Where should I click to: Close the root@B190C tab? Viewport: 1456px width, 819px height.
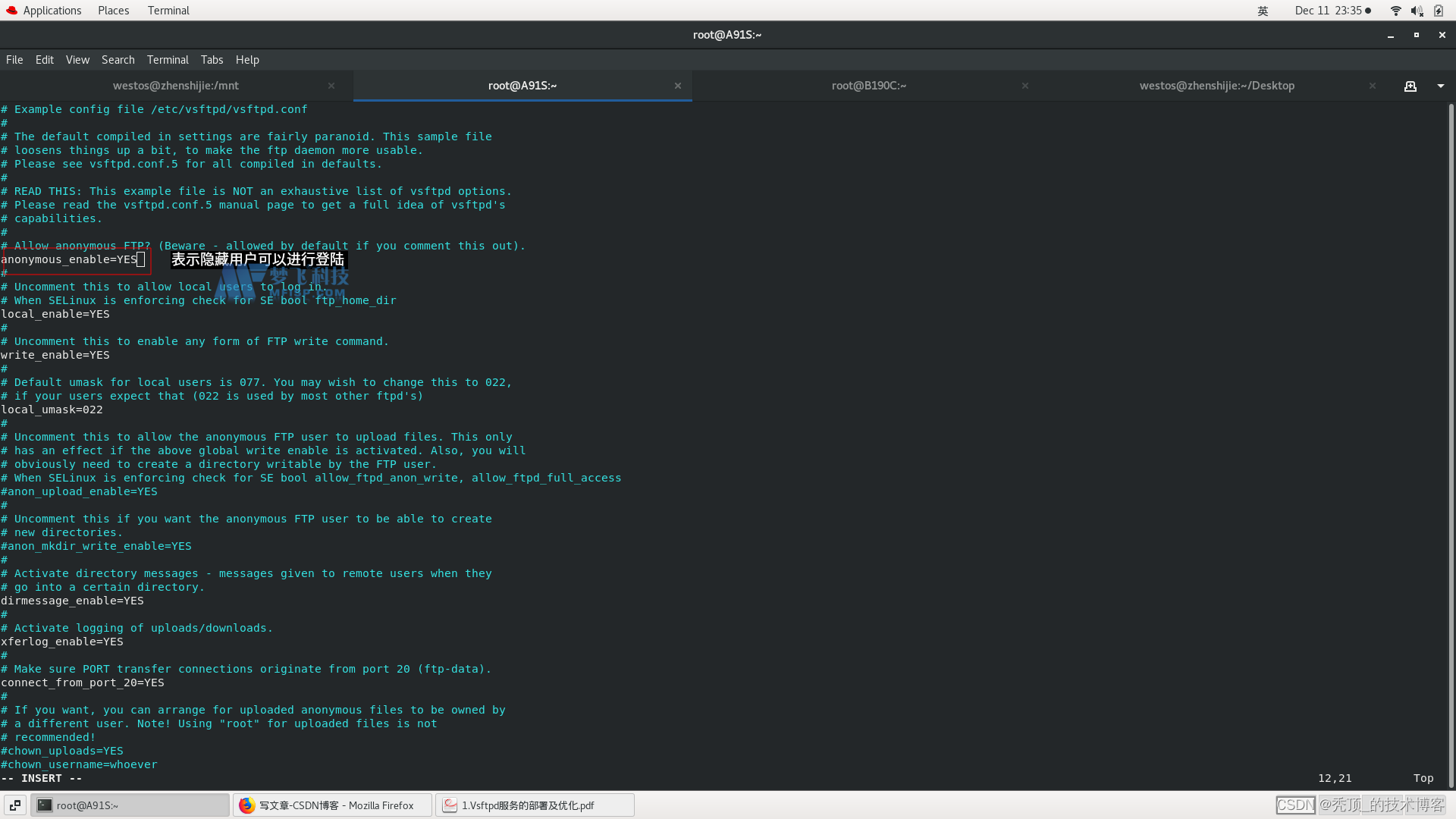tap(1025, 86)
